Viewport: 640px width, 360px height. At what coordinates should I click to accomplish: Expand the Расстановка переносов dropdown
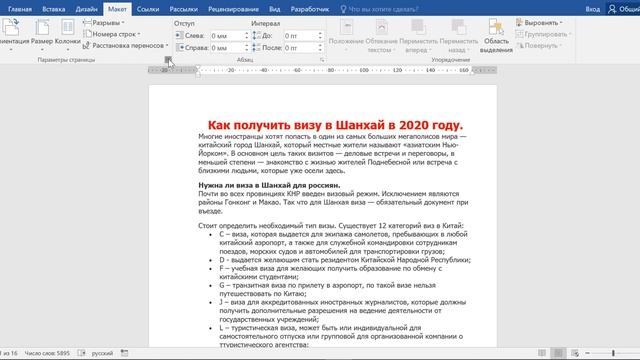(x=126, y=46)
